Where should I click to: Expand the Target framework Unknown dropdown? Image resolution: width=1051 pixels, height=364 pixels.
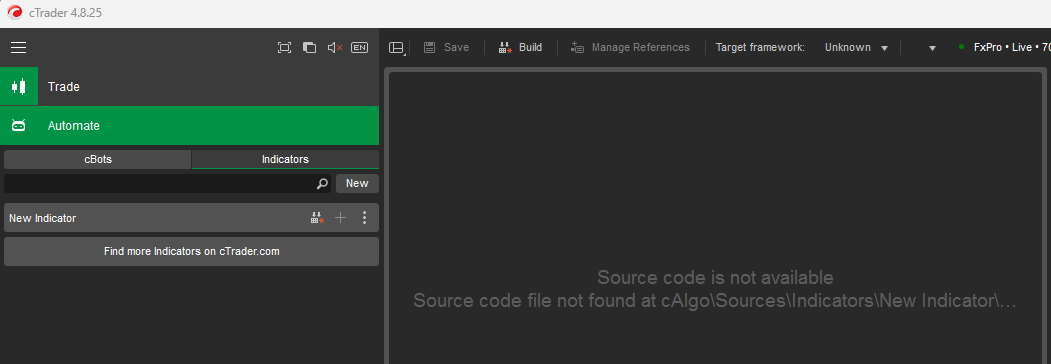[x=856, y=48]
